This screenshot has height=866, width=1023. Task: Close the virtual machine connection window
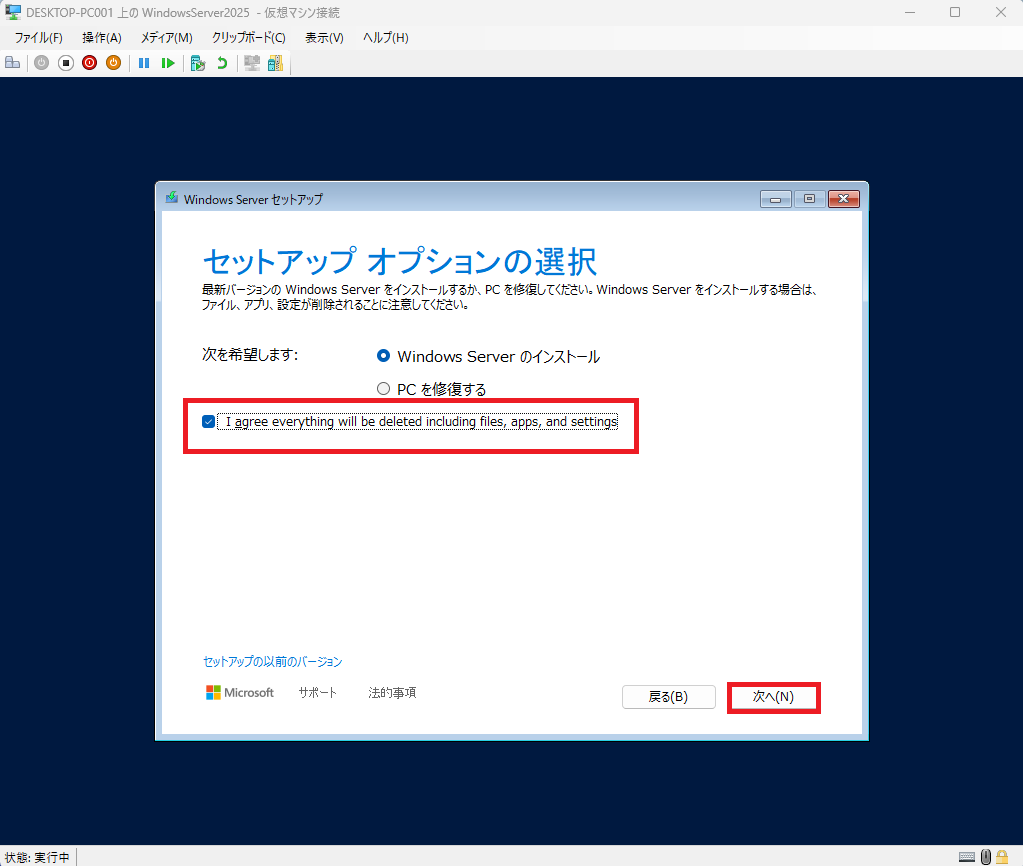tap(1001, 12)
